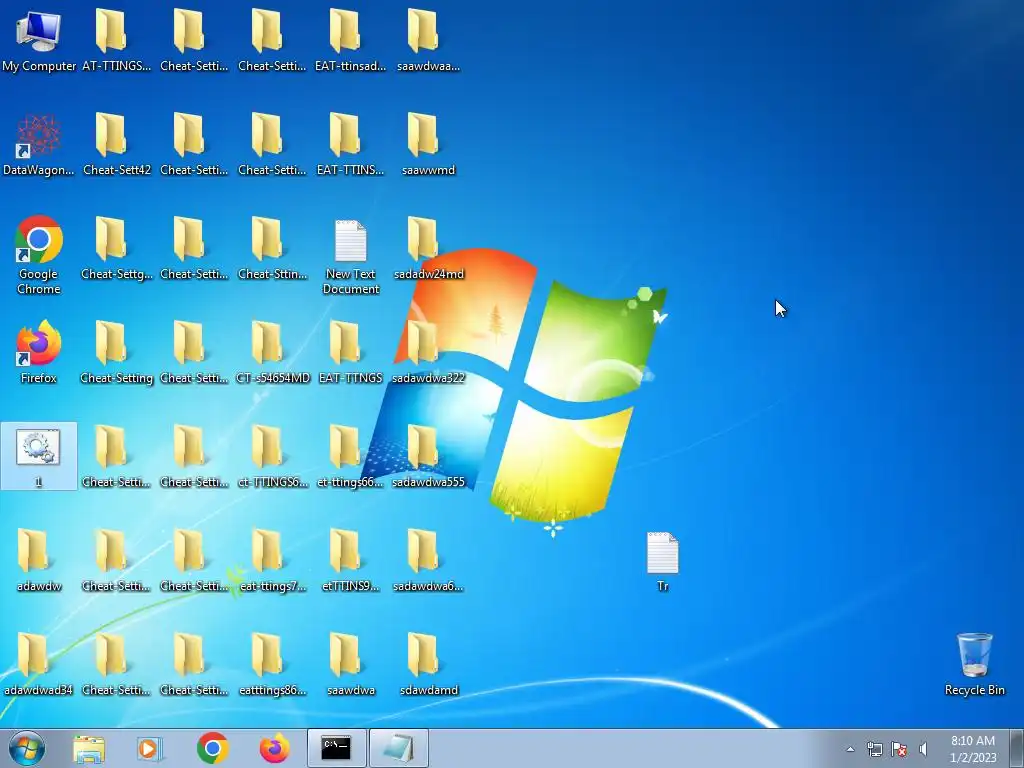
Task: Open the network status tray icon
Action: tap(874, 749)
